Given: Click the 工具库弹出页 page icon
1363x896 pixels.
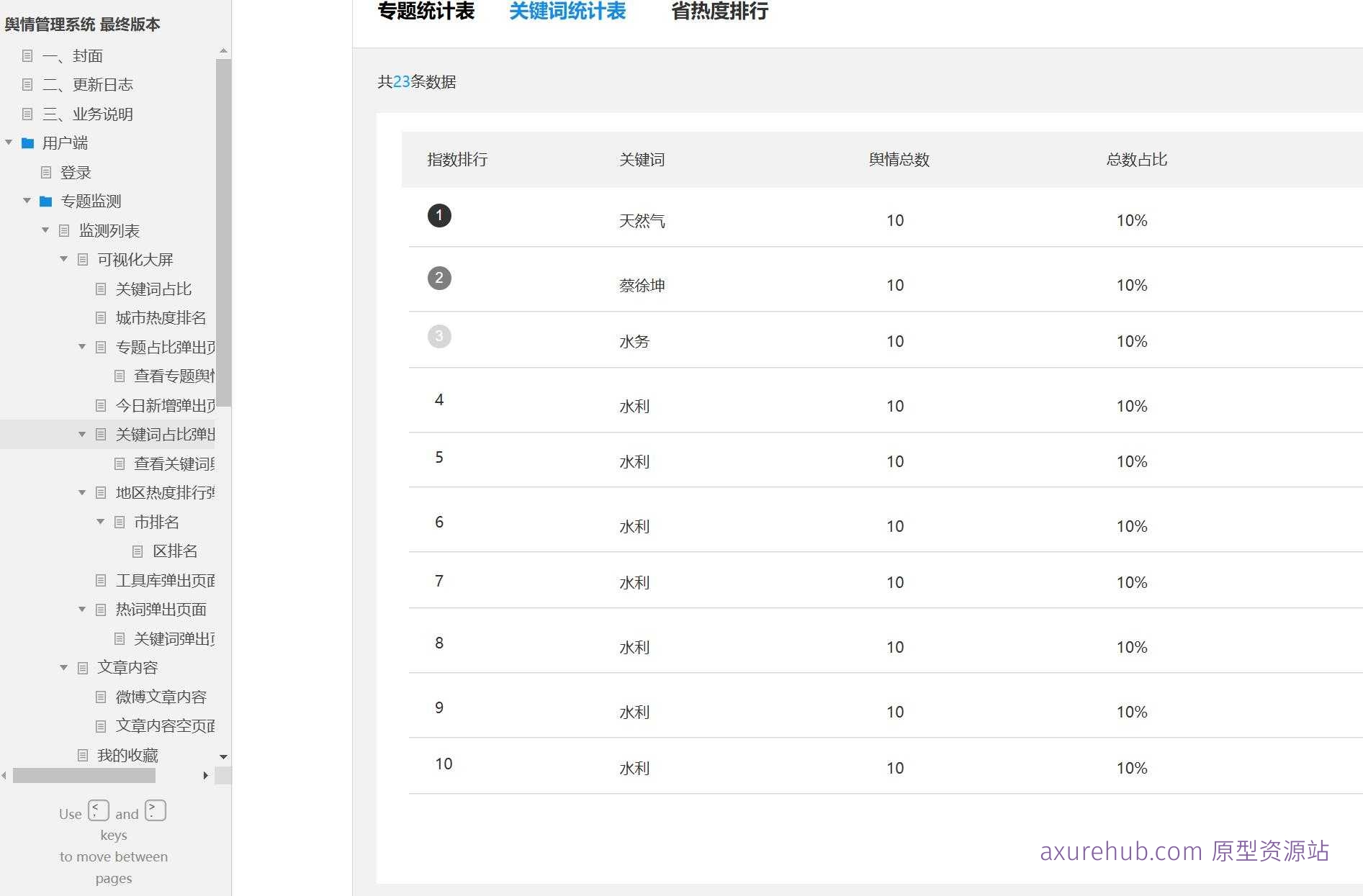Looking at the screenshot, I should pos(99,580).
